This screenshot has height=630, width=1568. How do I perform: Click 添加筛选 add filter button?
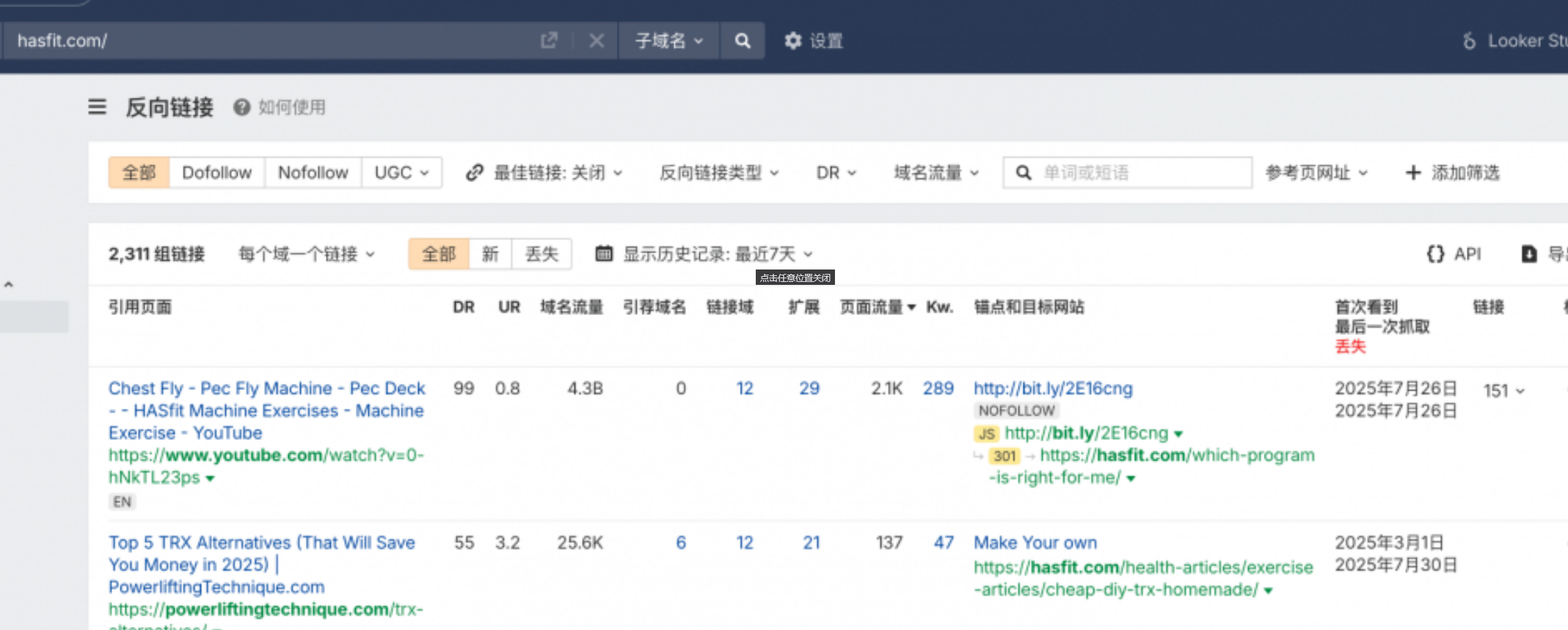tap(1453, 173)
